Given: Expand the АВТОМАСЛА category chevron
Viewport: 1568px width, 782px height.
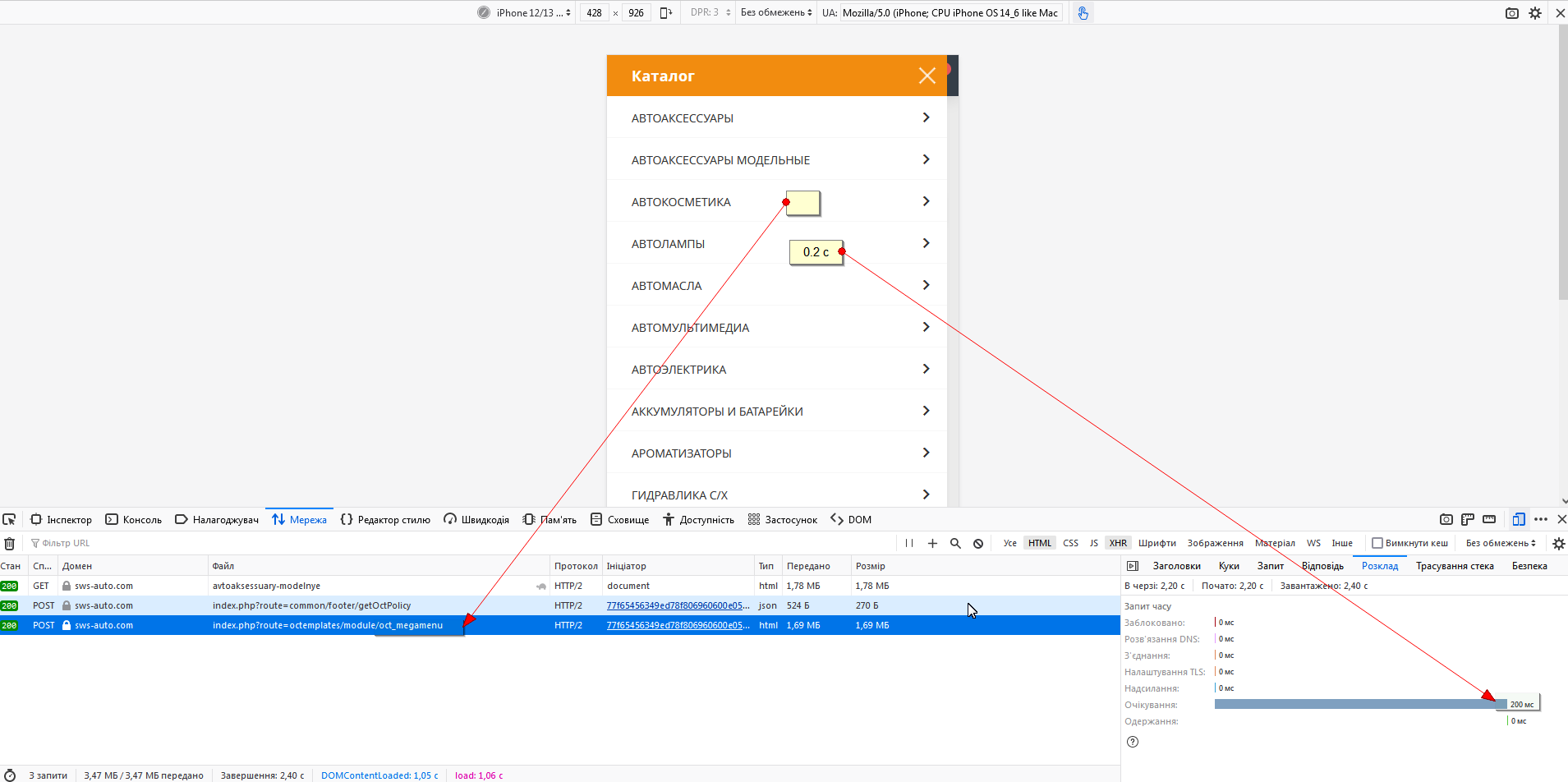Looking at the screenshot, I should click(927, 285).
